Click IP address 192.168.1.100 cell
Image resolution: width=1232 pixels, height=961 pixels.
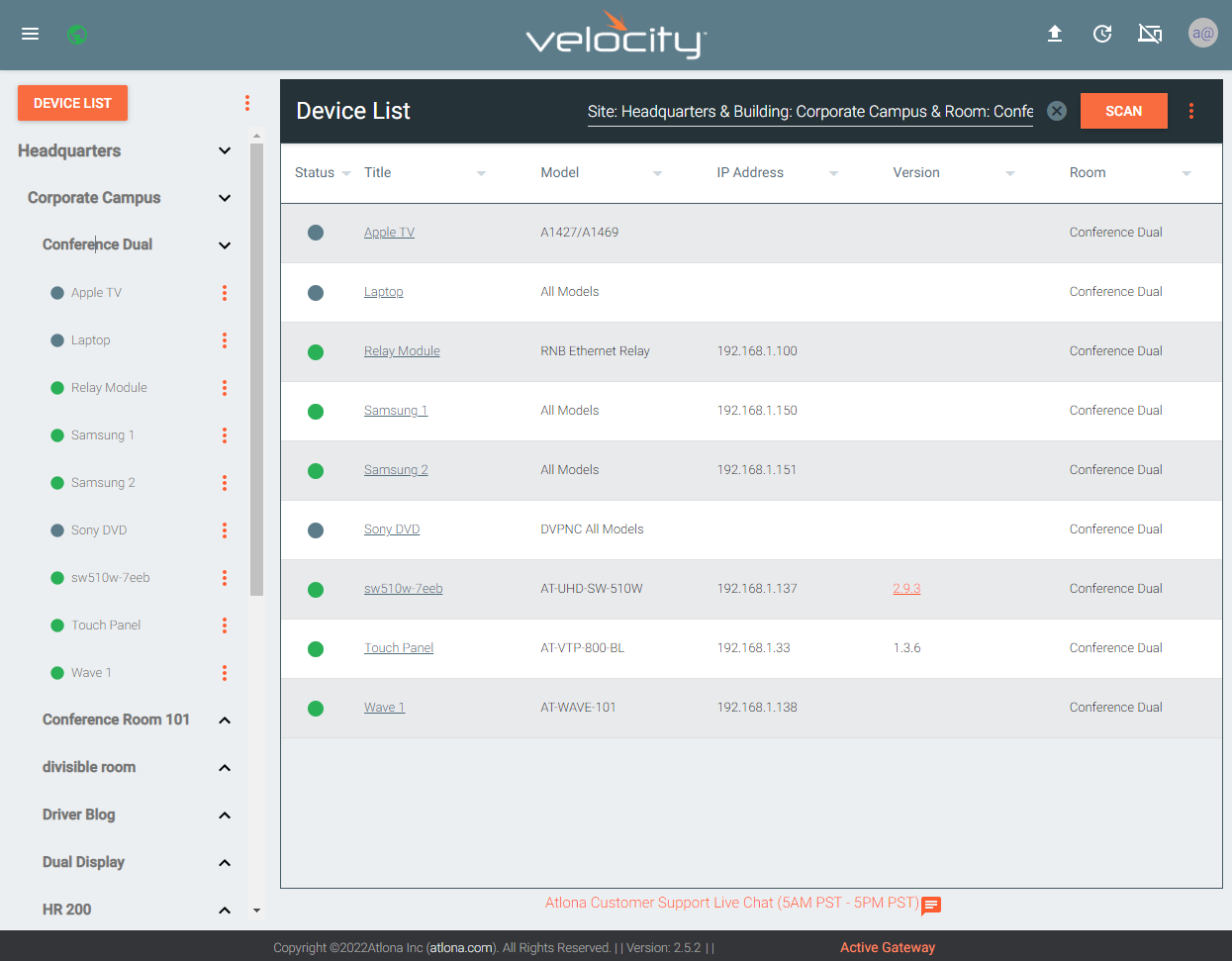757,351
